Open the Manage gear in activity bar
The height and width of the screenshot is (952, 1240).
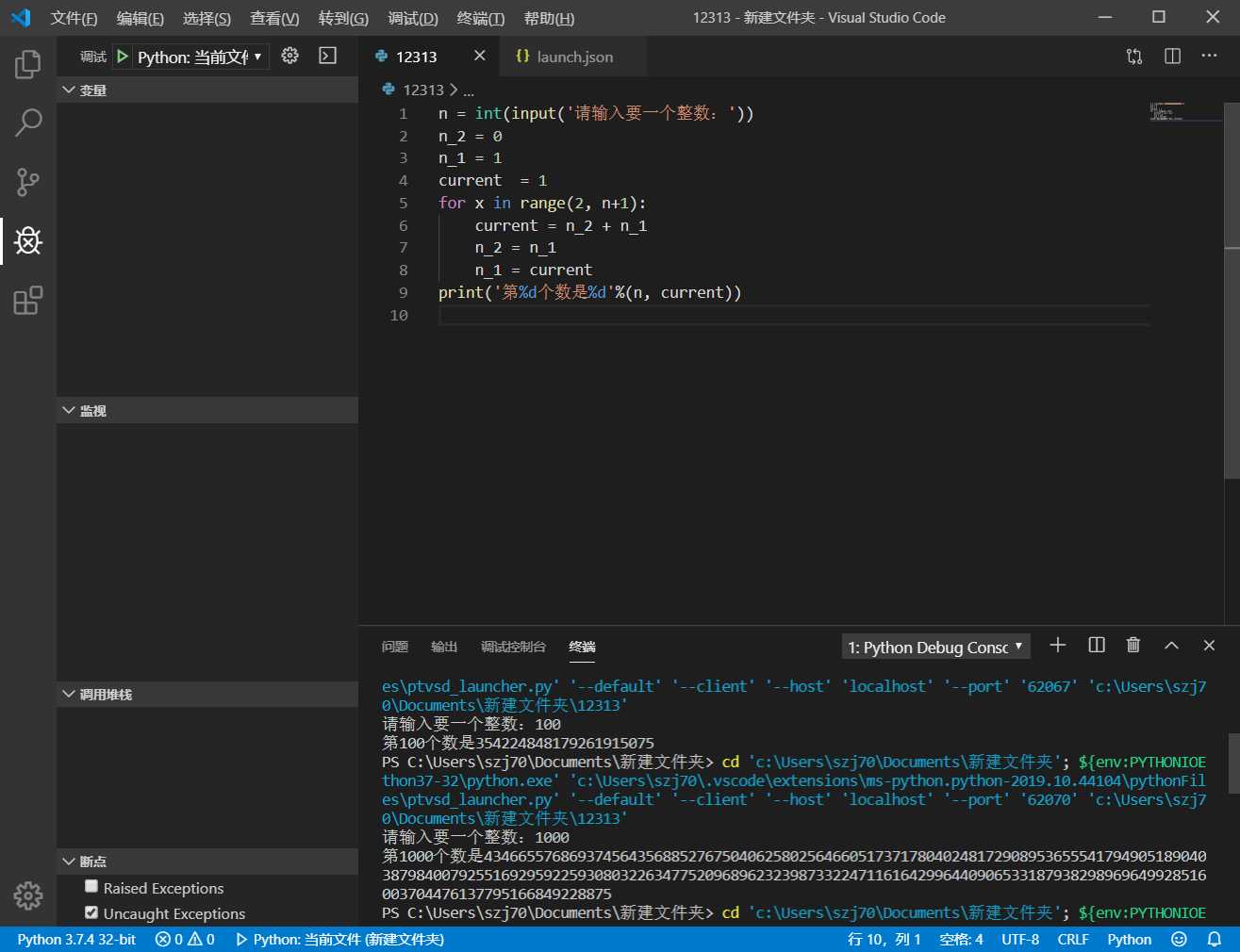click(x=28, y=895)
